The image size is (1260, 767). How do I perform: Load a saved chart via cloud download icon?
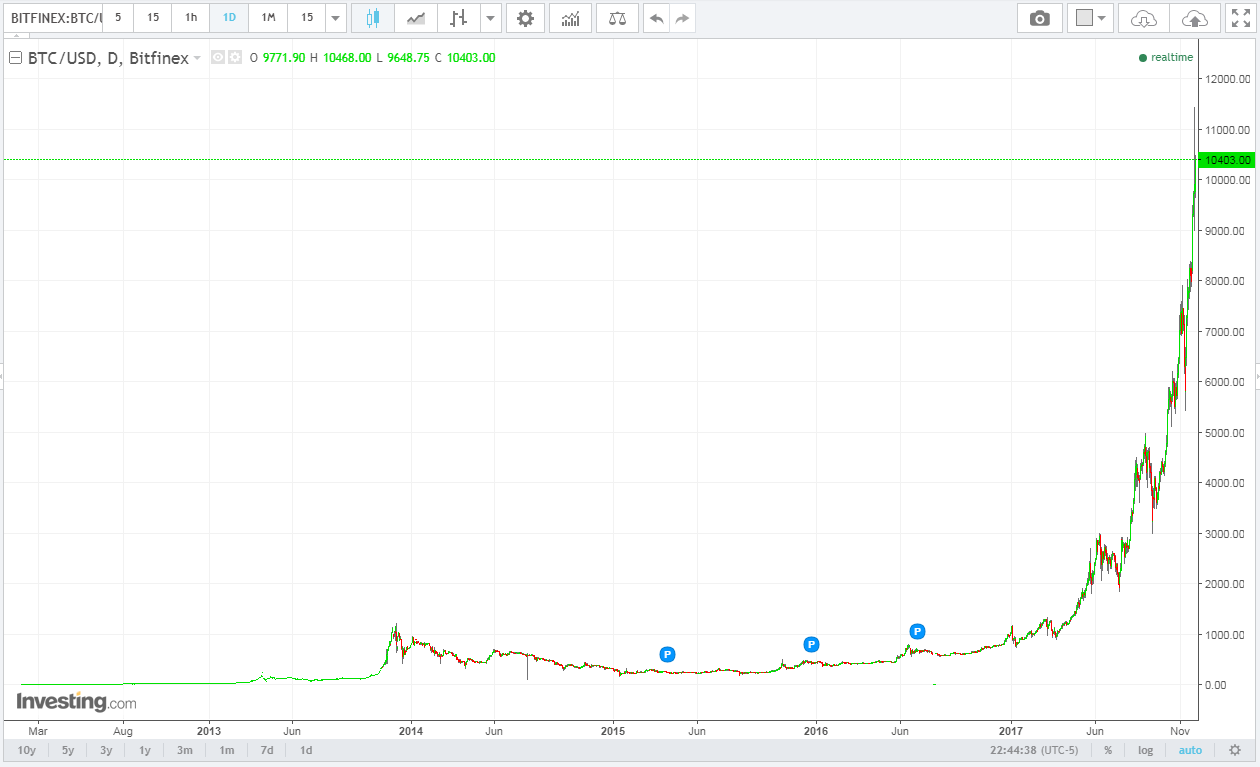[1143, 18]
